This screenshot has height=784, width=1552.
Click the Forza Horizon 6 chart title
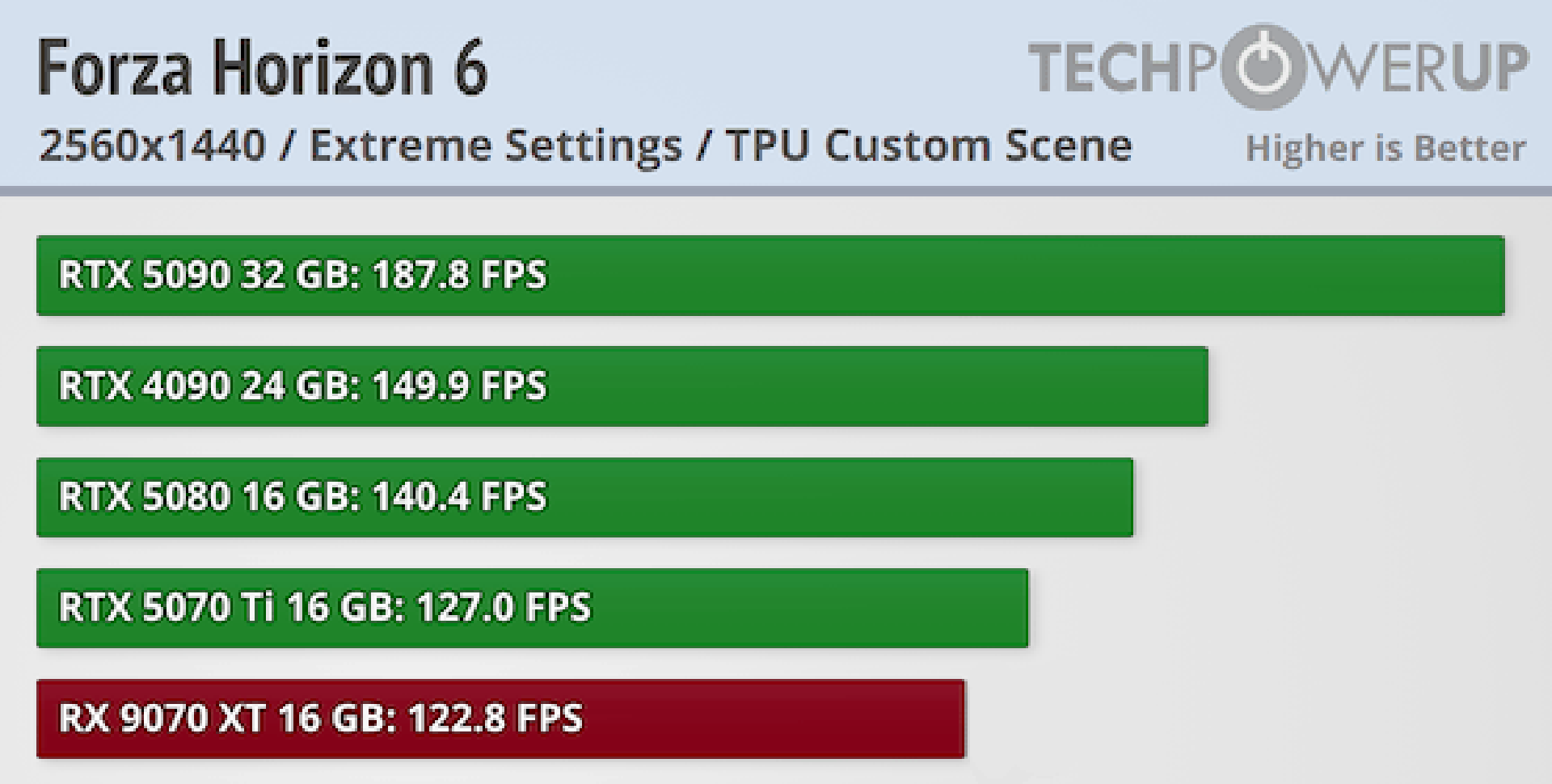pyautogui.click(x=263, y=68)
